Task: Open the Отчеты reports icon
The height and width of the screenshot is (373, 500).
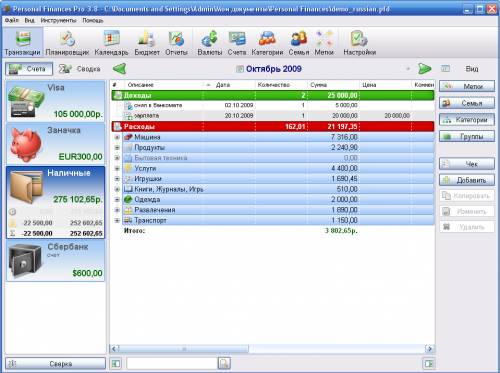Action: 176,43
